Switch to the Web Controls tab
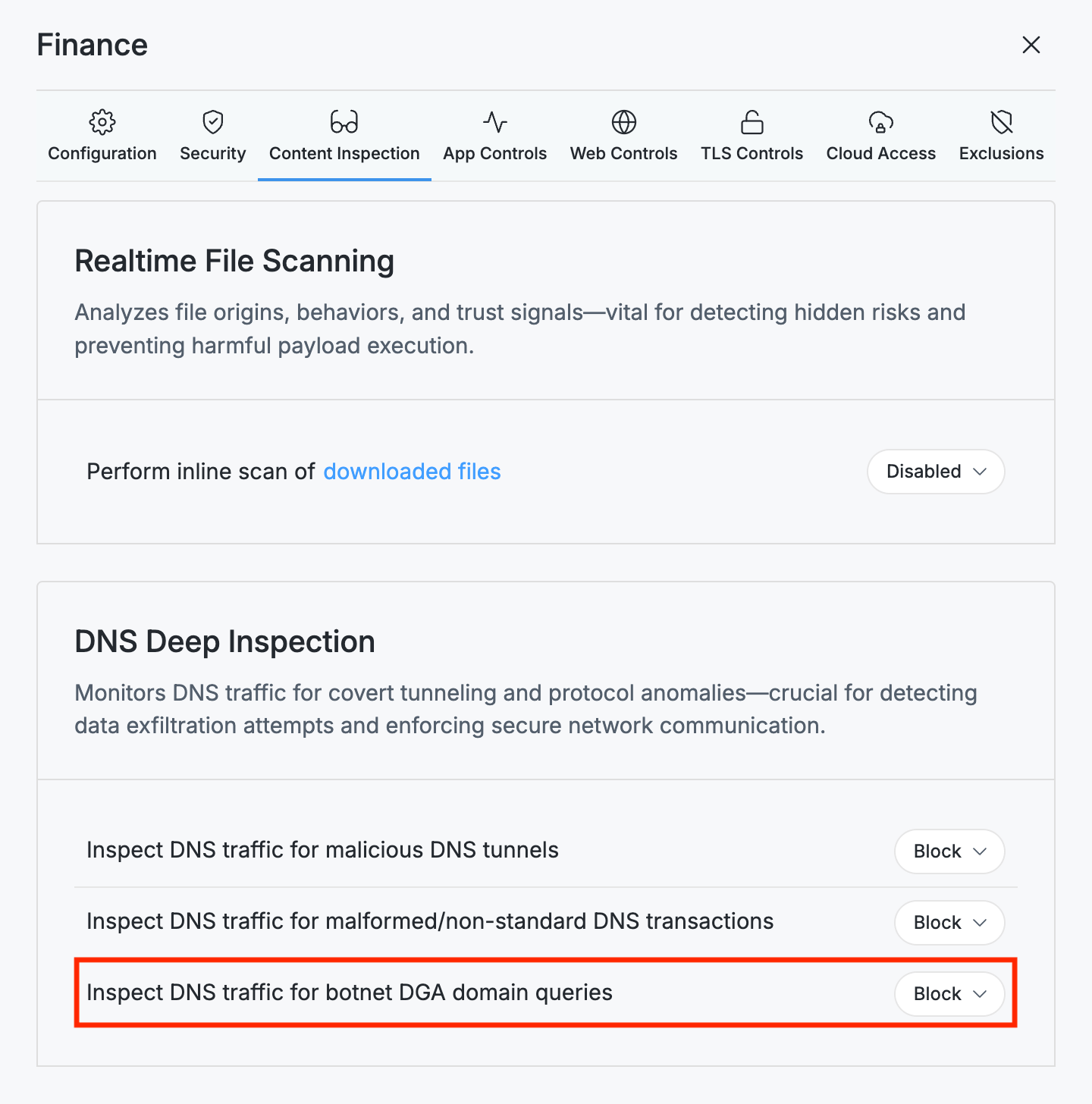This screenshot has width=1092, height=1104. pyautogui.click(x=623, y=153)
